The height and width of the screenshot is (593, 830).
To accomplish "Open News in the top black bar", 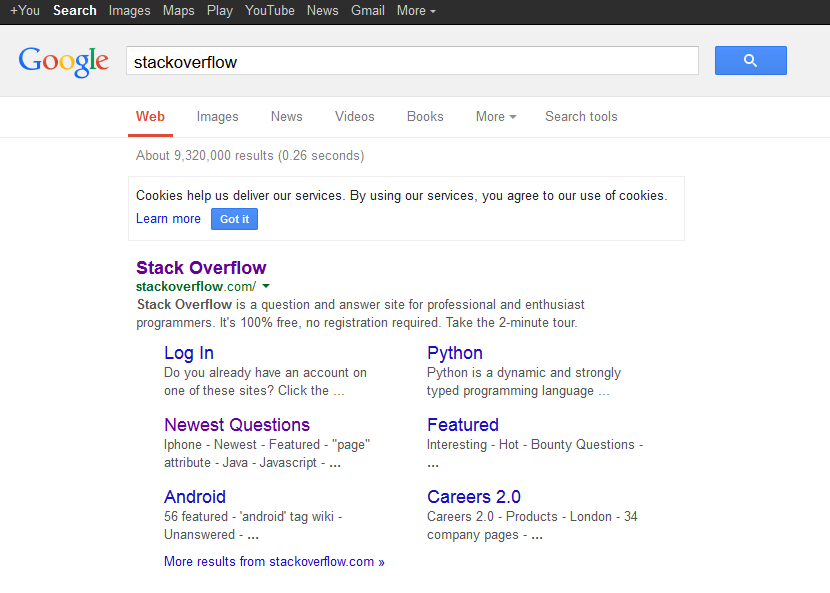I will (322, 11).
